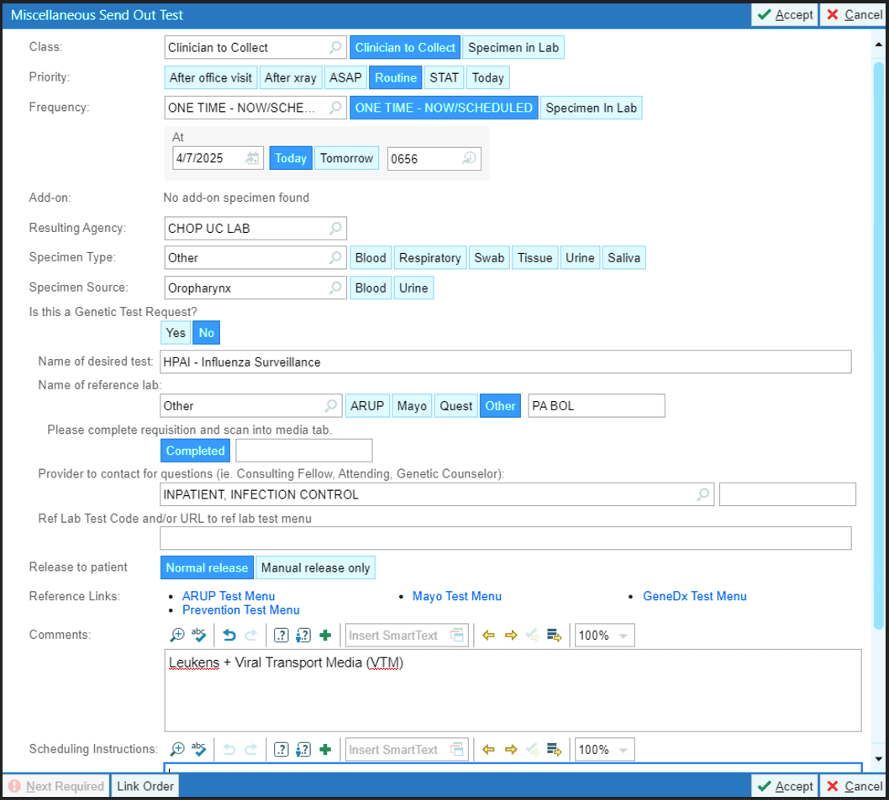Open time lookup icon in 0656 field
The image size is (889, 800).
469,158
